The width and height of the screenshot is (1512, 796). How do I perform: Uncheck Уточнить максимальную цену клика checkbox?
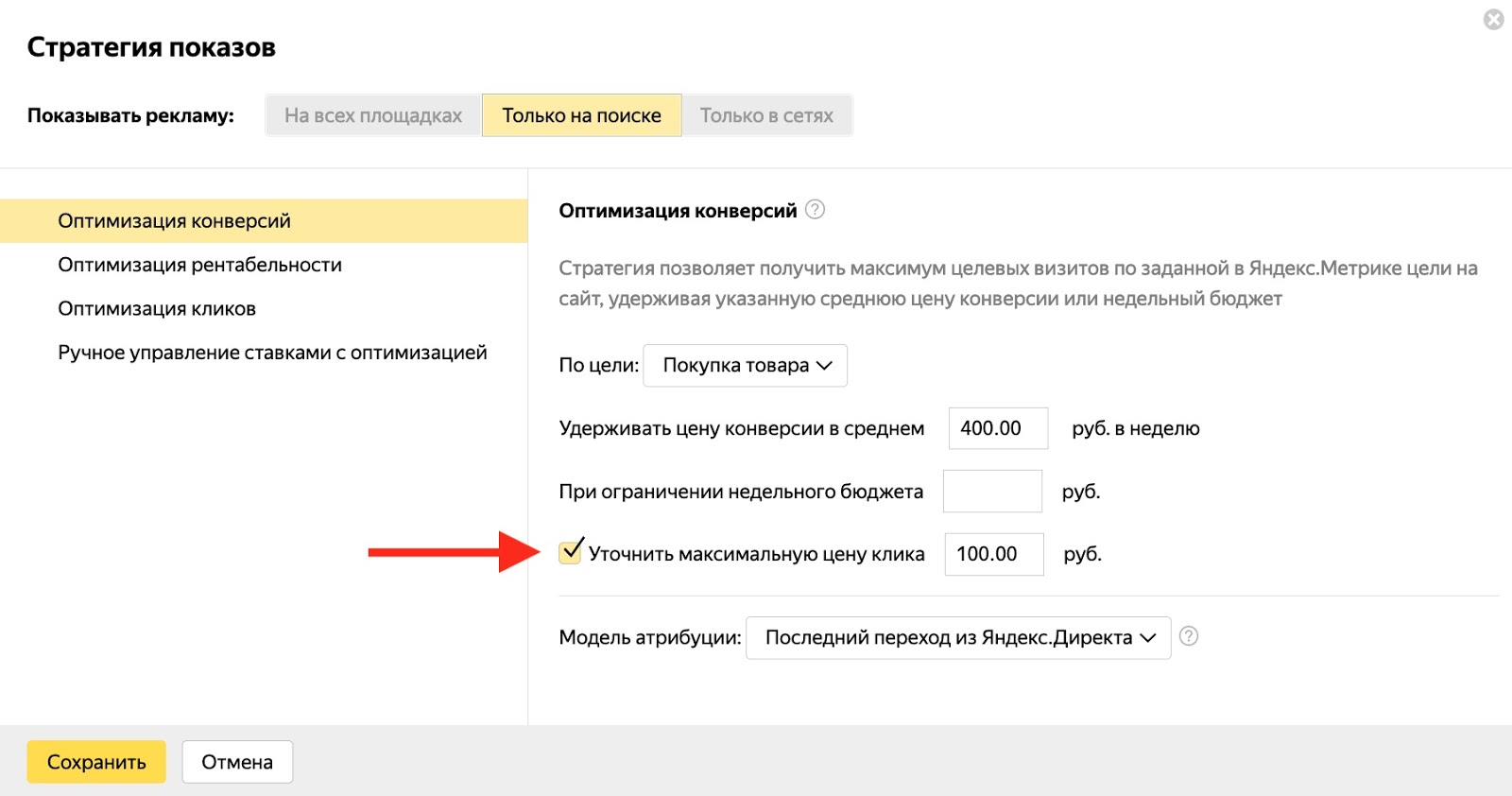pyautogui.click(x=570, y=552)
